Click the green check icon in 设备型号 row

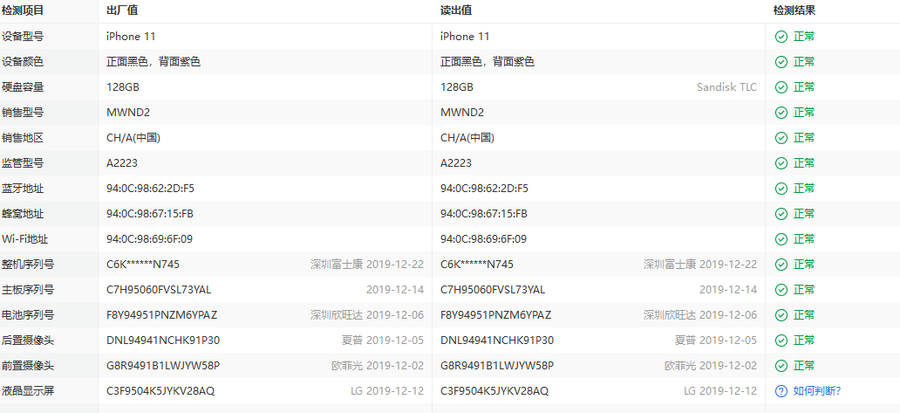(781, 37)
